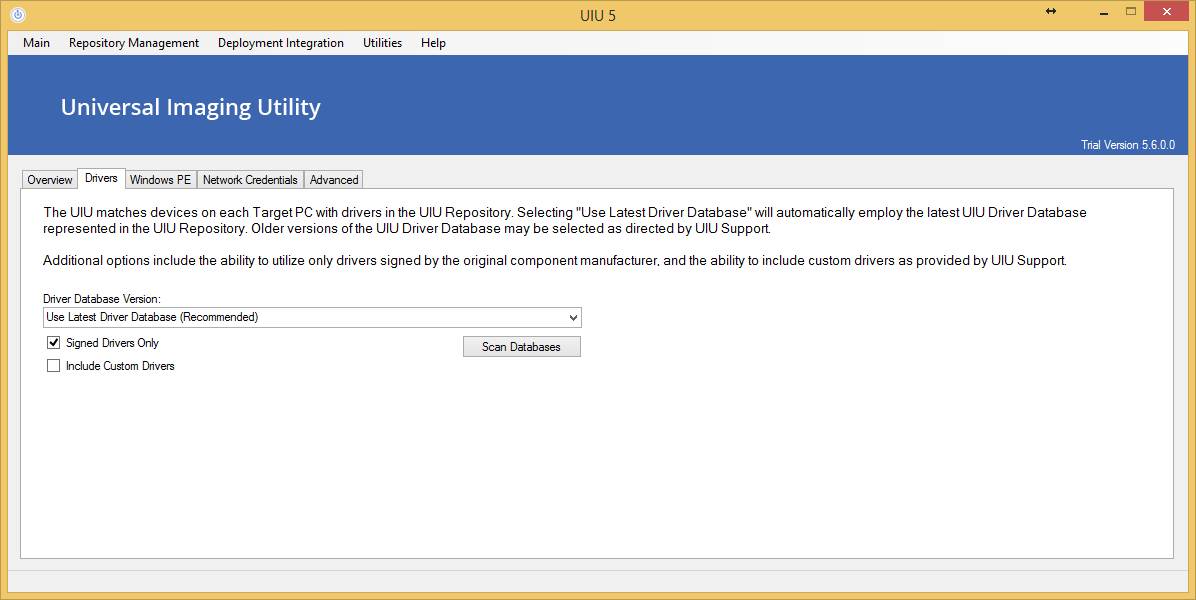Open the Main menu
The image size is (1196, 600).
(x=36, y=43)
